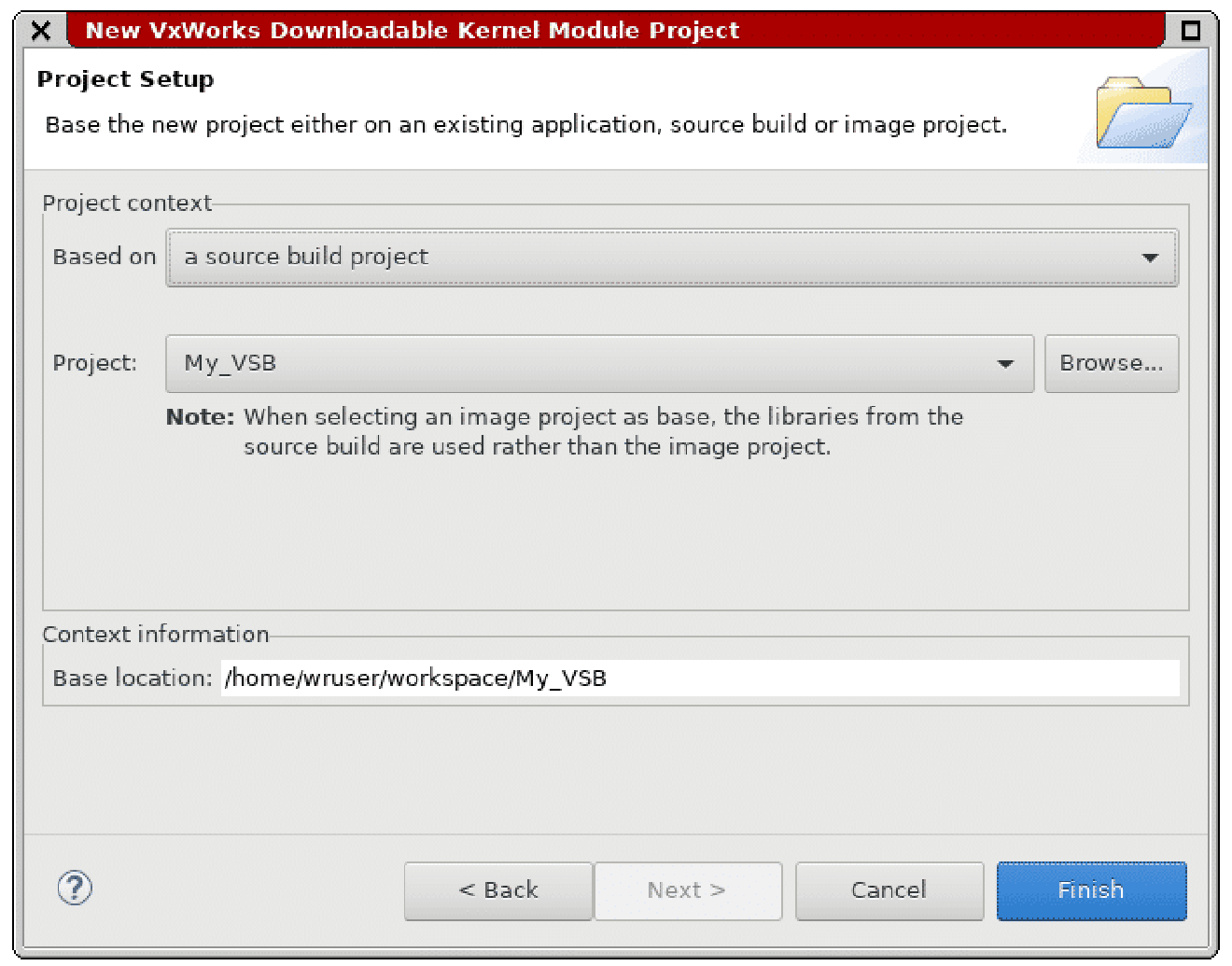The height and width of the screenshot is (966, 1232).
Task: Click the path /home/wruser/workspace/My_VSB
Action: (x=414, y=679)
